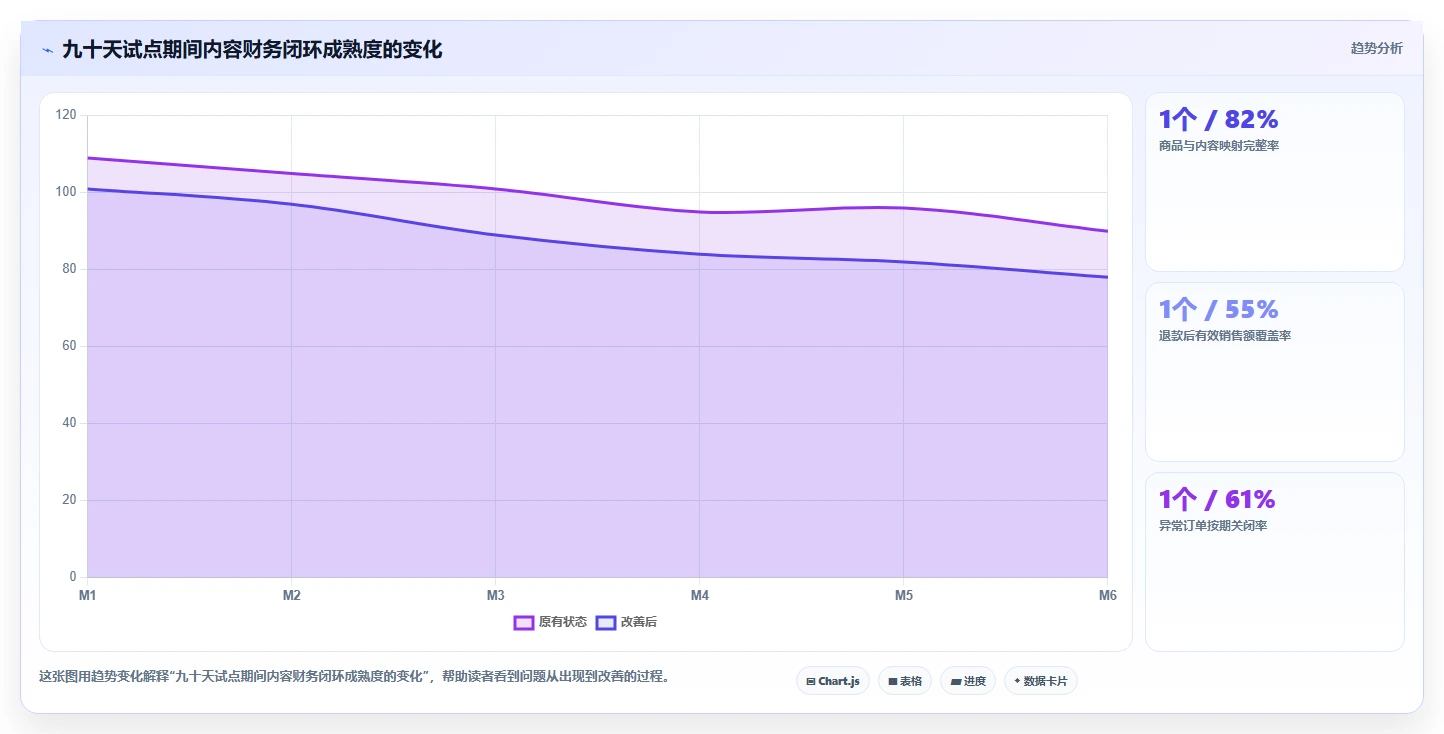The image size is (1444, 734).
Task: Click the M6 x-axis label
Action: (x=1108, y=595)
